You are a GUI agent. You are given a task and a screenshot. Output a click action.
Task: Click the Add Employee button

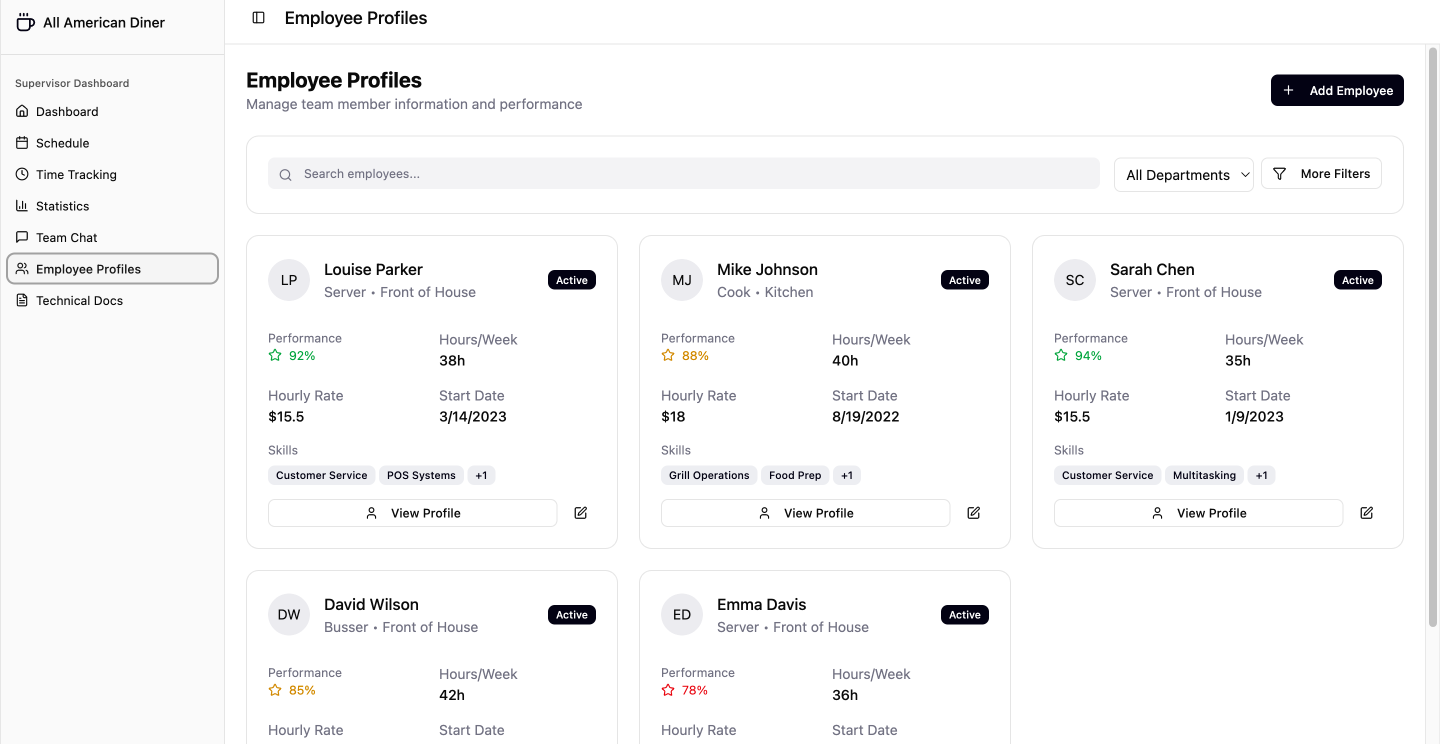pos(1337,90)
